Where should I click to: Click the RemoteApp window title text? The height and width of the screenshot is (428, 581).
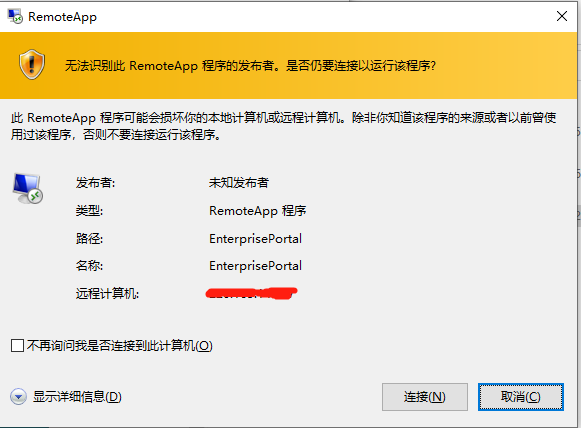(x=62, y=17)
